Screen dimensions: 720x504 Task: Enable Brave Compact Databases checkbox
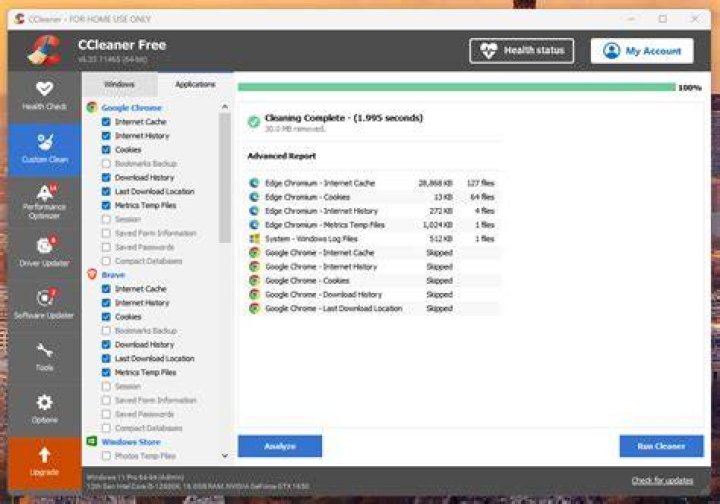[106, 428]
